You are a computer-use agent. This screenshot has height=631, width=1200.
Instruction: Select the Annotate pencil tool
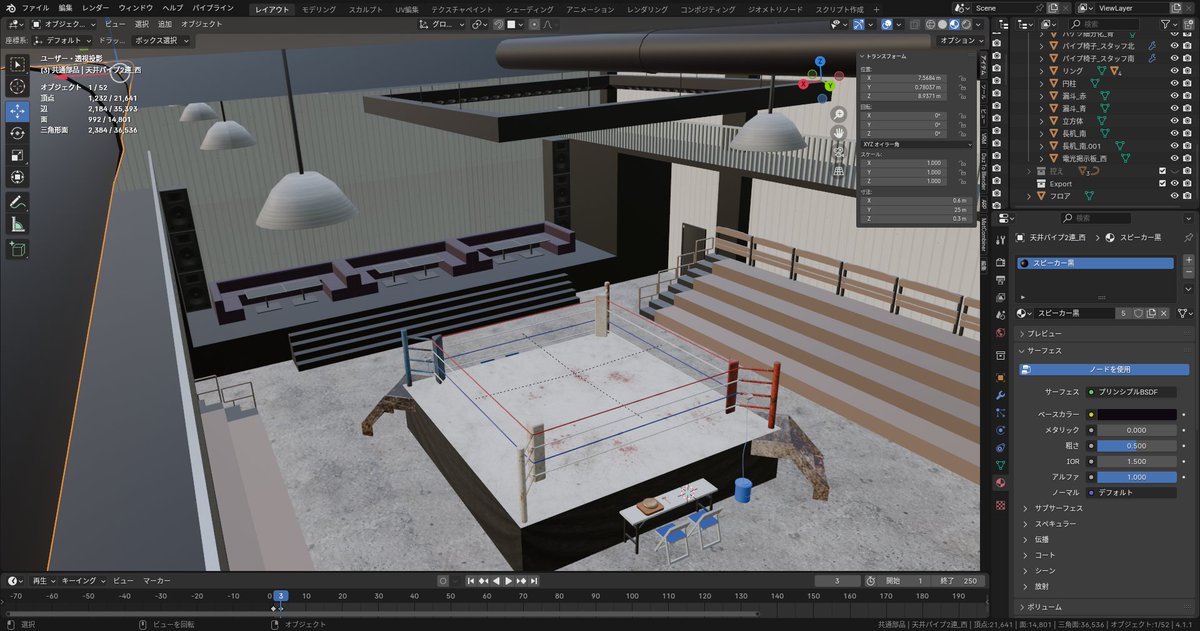[x=18, y=203]
